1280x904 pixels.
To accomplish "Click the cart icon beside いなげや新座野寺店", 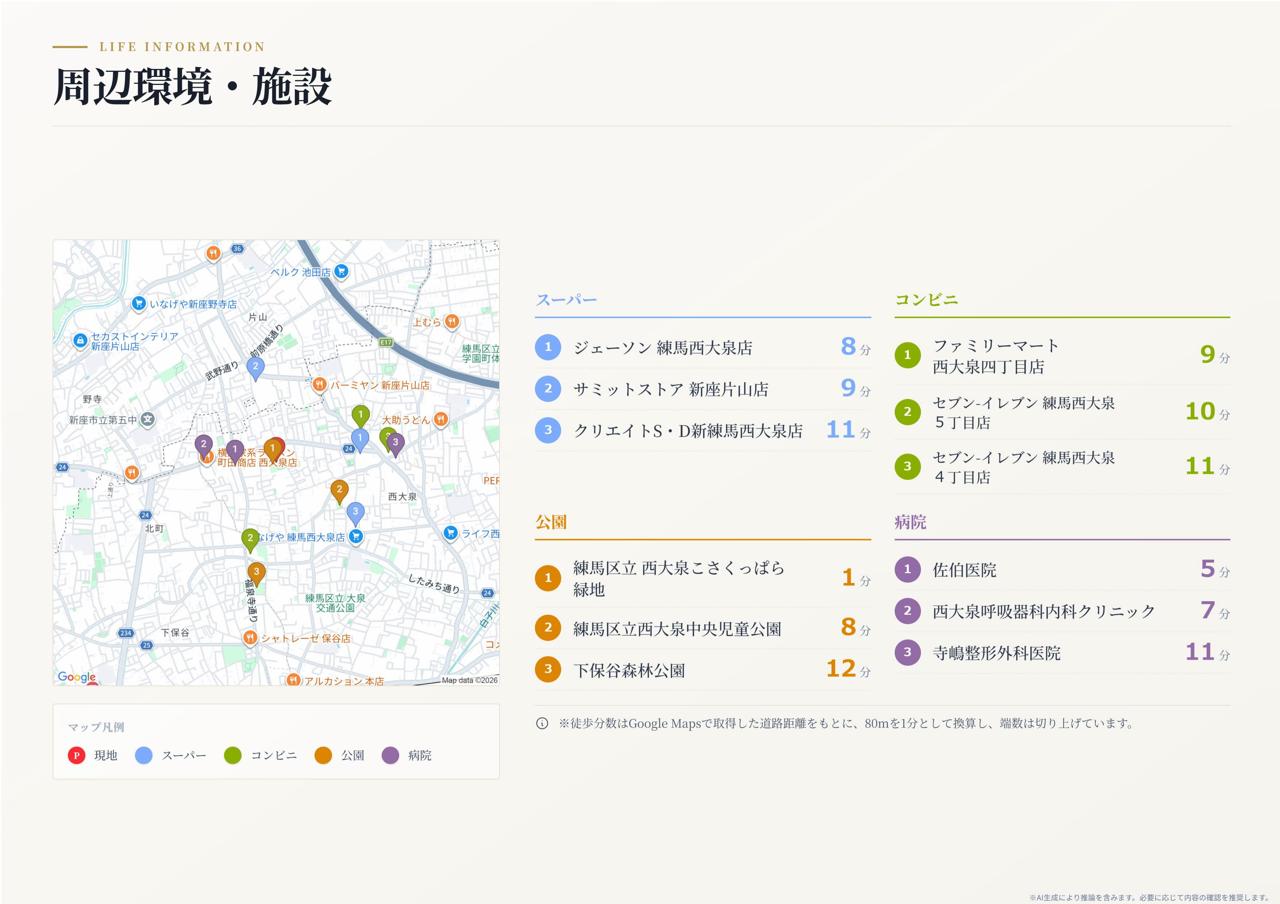I will tap(139, 304).
